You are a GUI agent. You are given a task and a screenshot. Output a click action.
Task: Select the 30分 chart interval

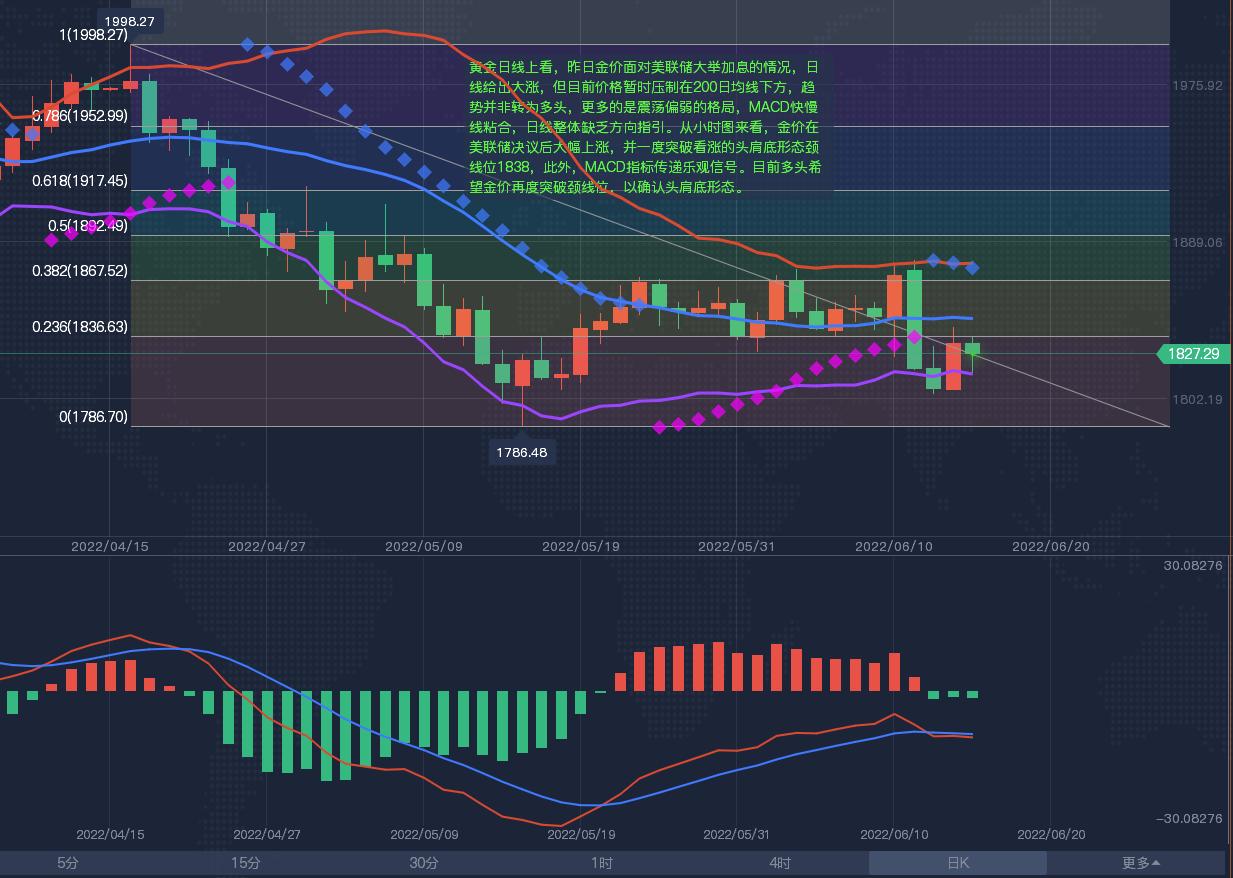point(424,863)
